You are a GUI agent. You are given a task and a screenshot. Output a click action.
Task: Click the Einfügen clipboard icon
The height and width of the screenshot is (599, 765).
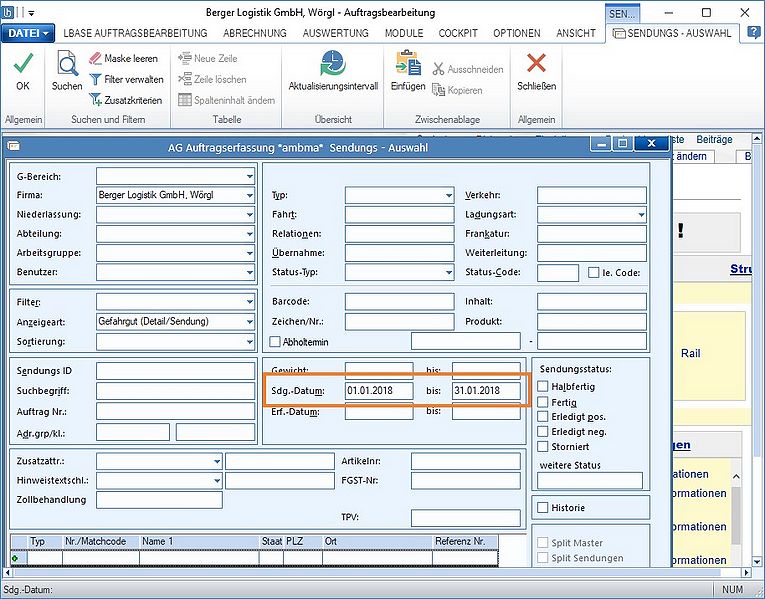tap(408, 63)
